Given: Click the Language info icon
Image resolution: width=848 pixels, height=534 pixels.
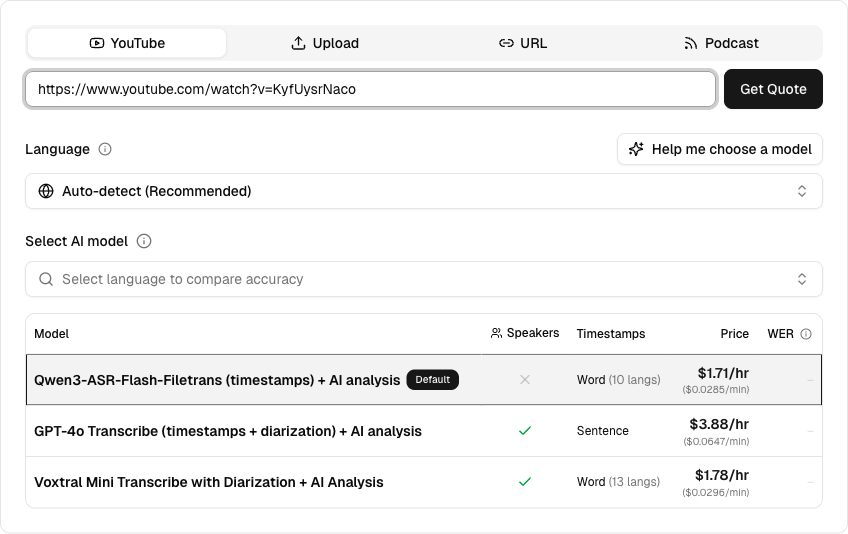Looking at the screenshot, I should coord(105,149).
